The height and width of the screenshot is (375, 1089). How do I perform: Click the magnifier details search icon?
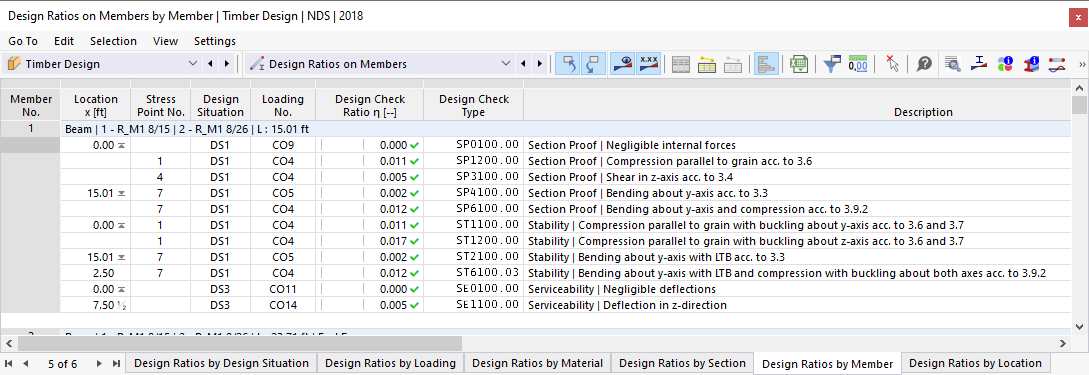point(953,64)
